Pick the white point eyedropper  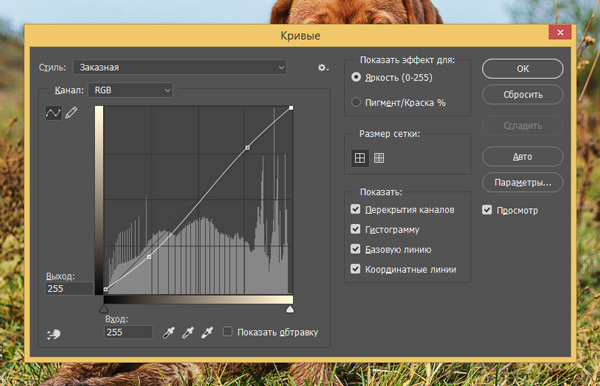(207, 332)
